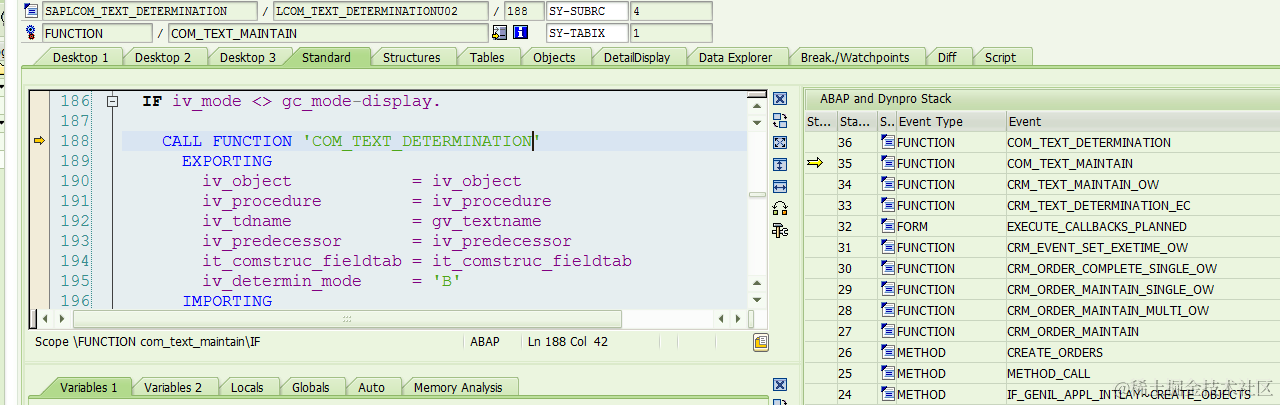Close the variables tool below
1280x405 pixels.
(x=780, y=386)
